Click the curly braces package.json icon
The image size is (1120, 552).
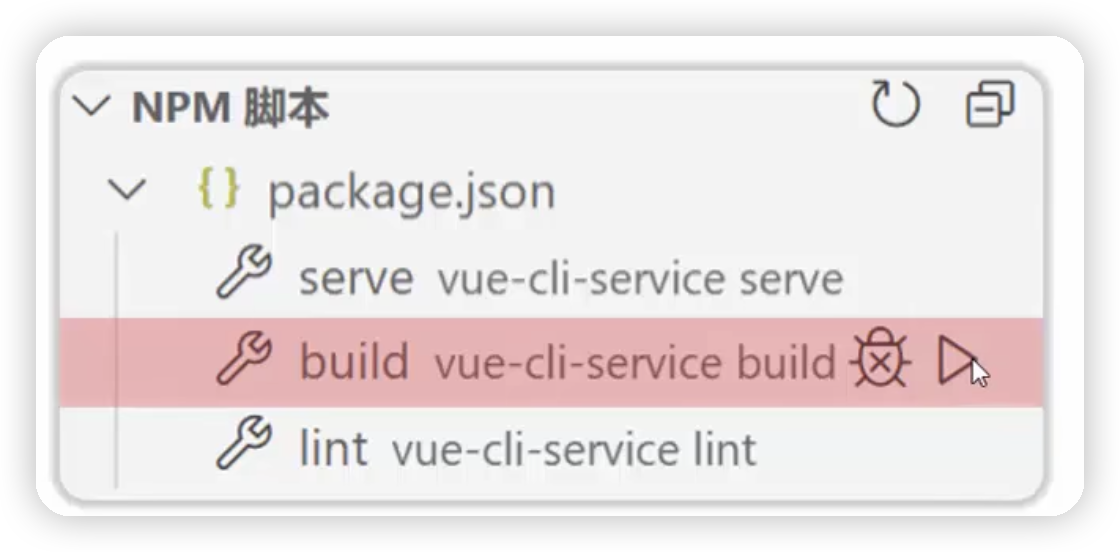(x=219, y=189)
